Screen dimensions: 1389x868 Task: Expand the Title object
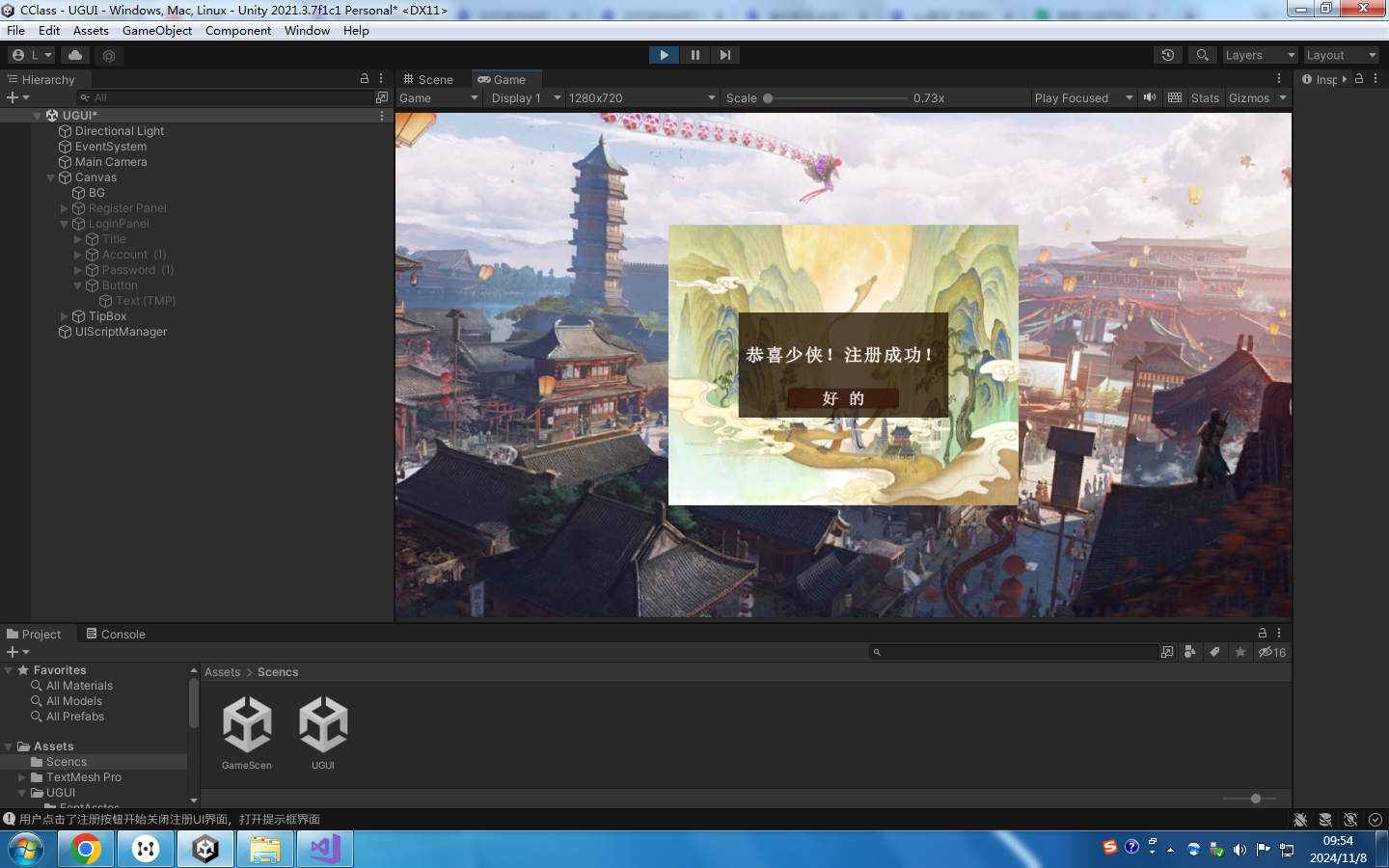coord(78,239)
